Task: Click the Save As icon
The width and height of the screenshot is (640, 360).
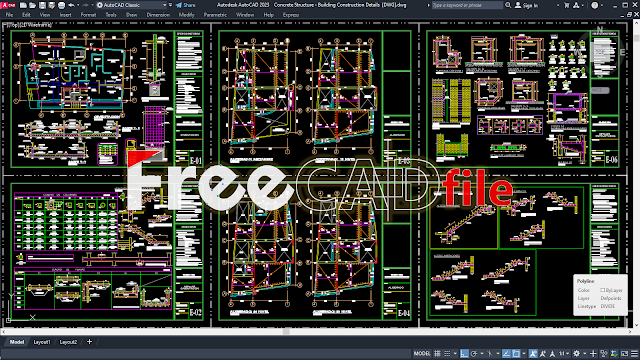Action: click(x=51, y=5)
